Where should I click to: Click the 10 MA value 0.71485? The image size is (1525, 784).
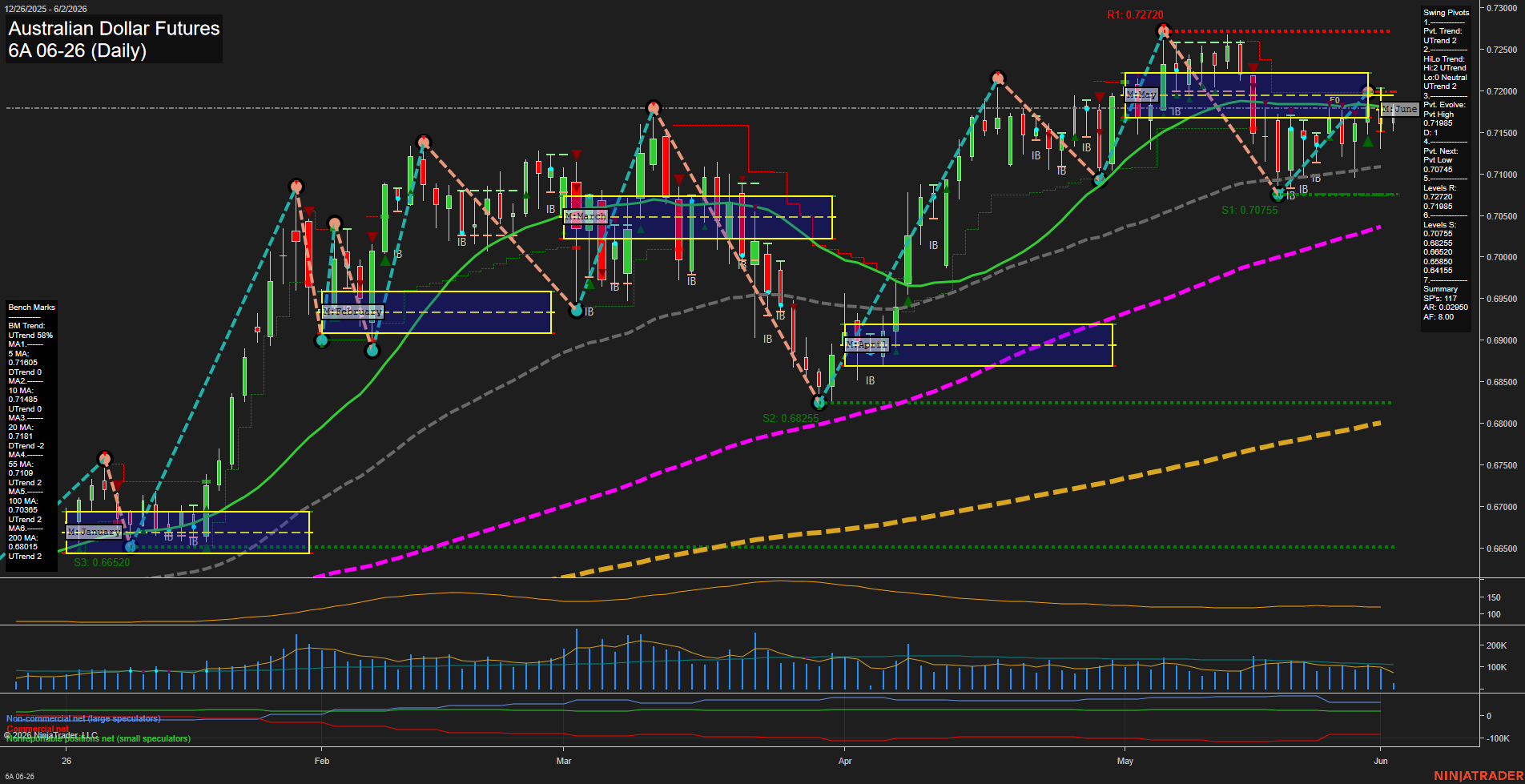(22, 400)
